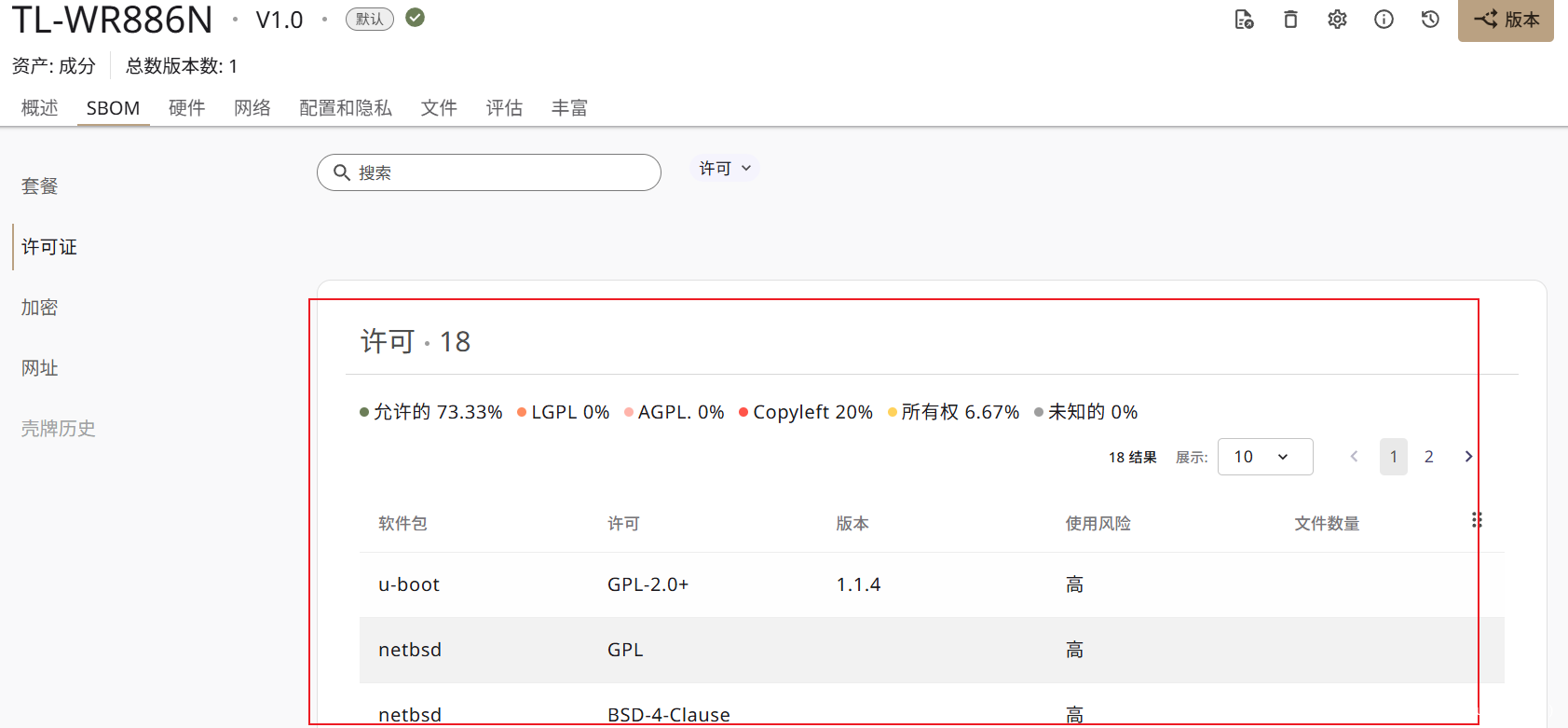Screen dimensions: 1568x728
Task: Click the green checkmark status icon
Action: click(416, 18)
